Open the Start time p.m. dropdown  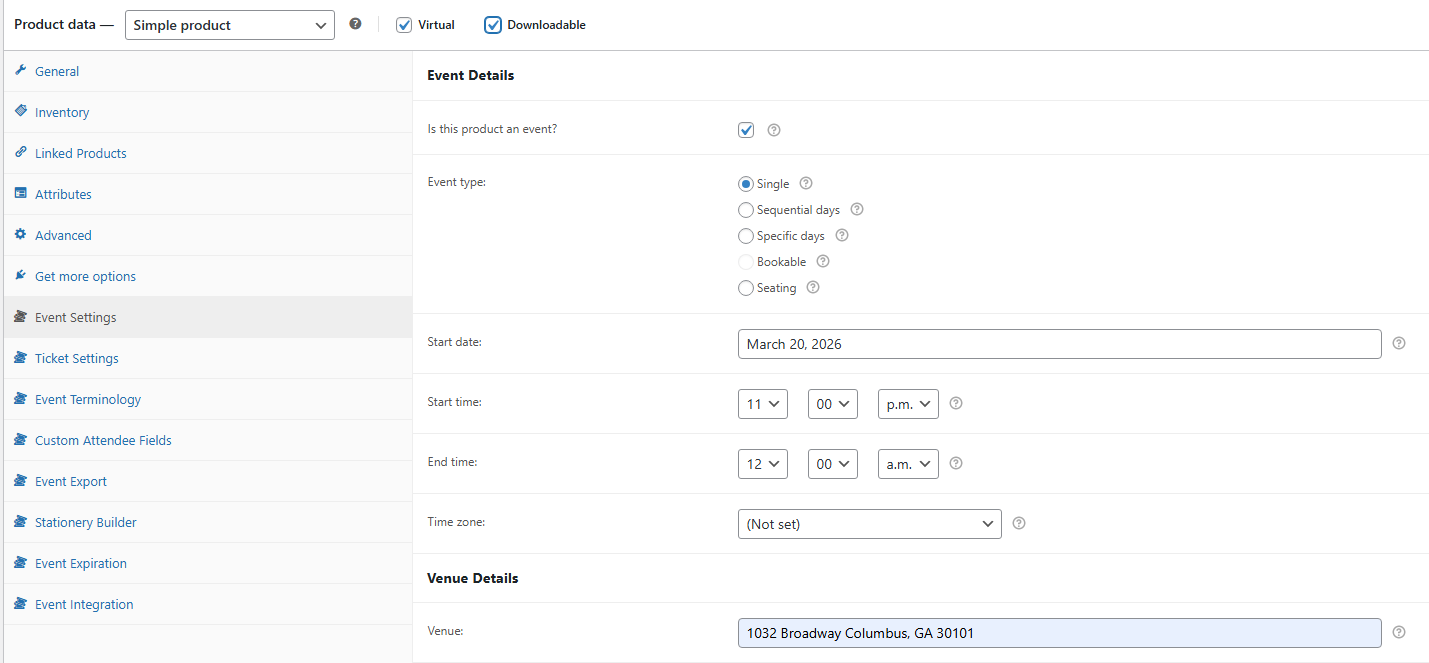click(908, 404)
